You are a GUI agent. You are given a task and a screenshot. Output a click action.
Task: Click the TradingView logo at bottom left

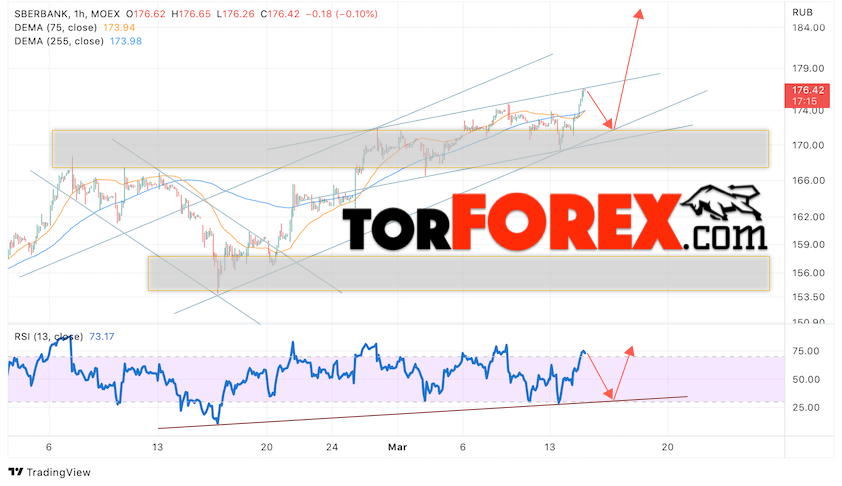coord(50,472)
